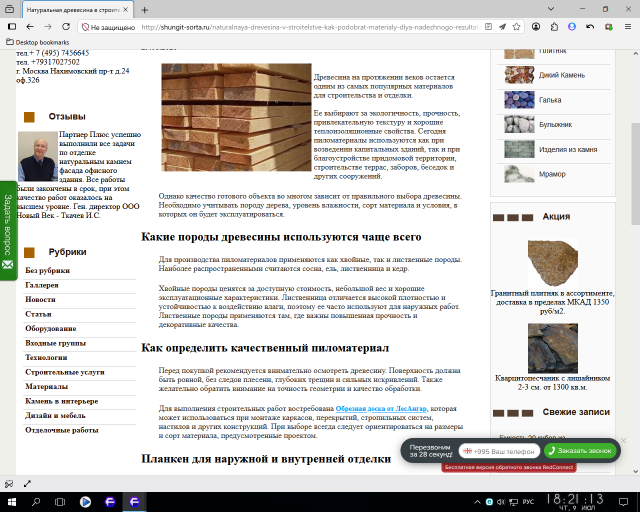Click the Галька pebbles thumbnail
Viewport: 640px width, 512px height.
pos(519,100)
